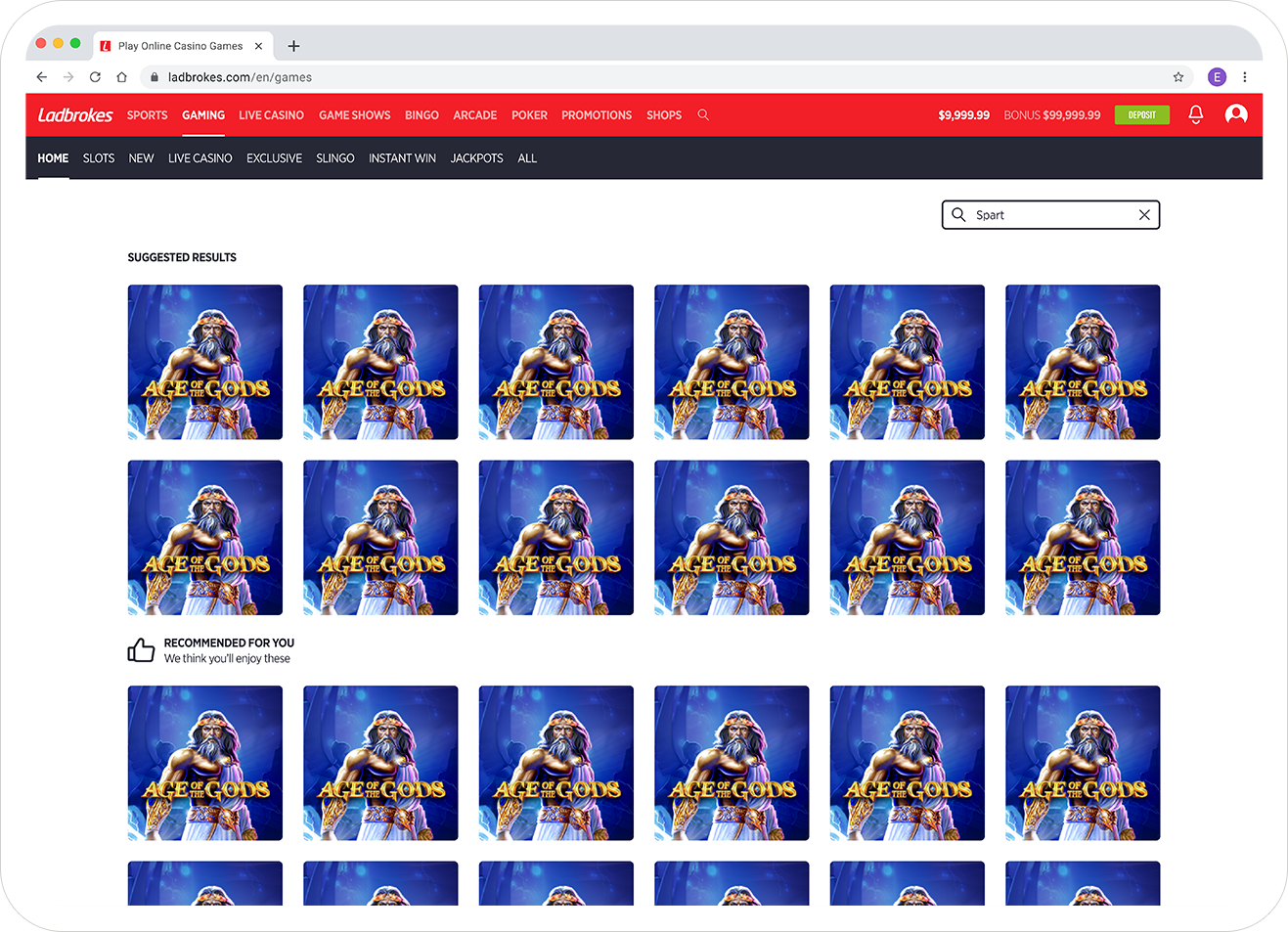Open the Shops page
This screenshot has width=1288, height=932.
[664, 115]
